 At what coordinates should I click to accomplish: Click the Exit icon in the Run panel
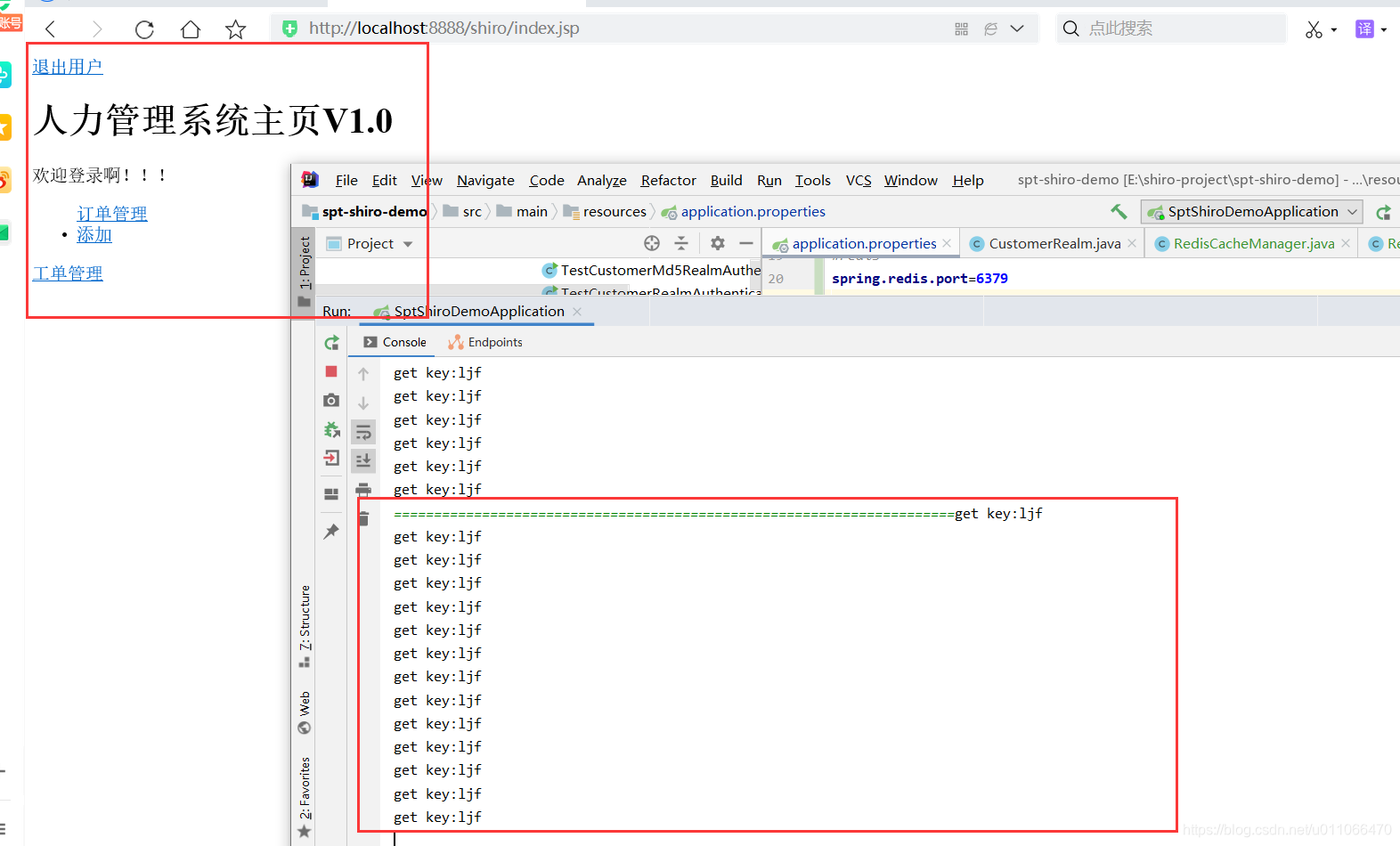(x=331, y=458)
